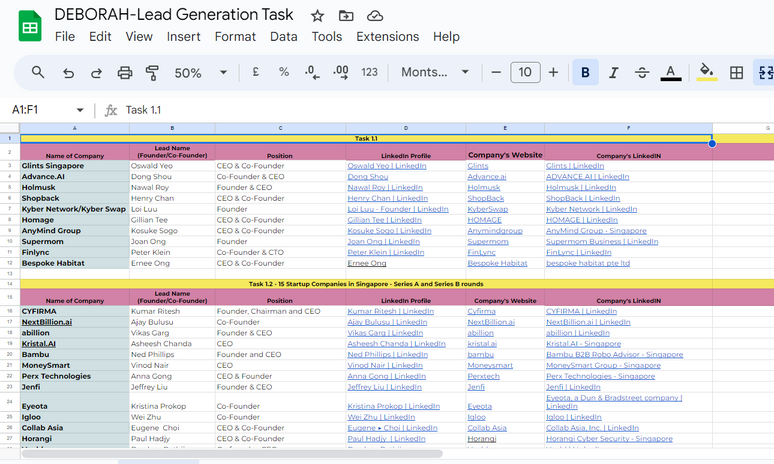
Task: Open the Insert menu
Action: (x=184, y=37)
